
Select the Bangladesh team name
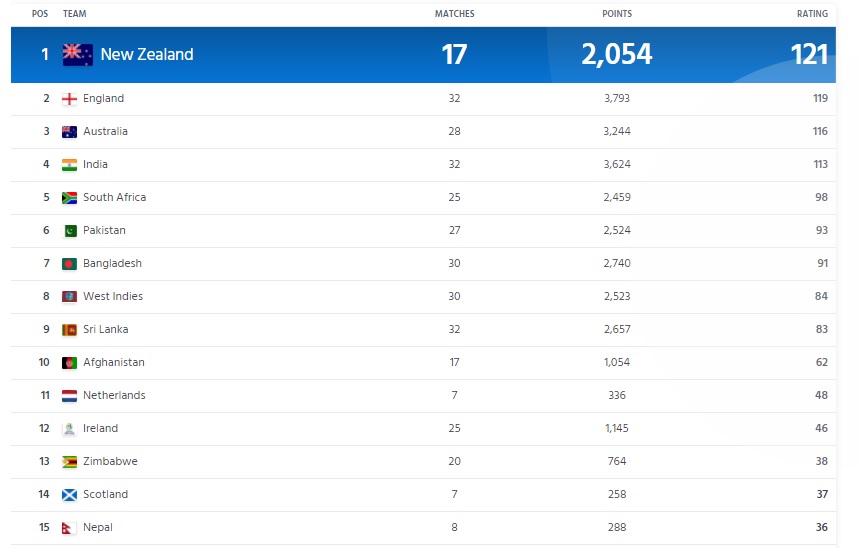click(x=112, y=264)
